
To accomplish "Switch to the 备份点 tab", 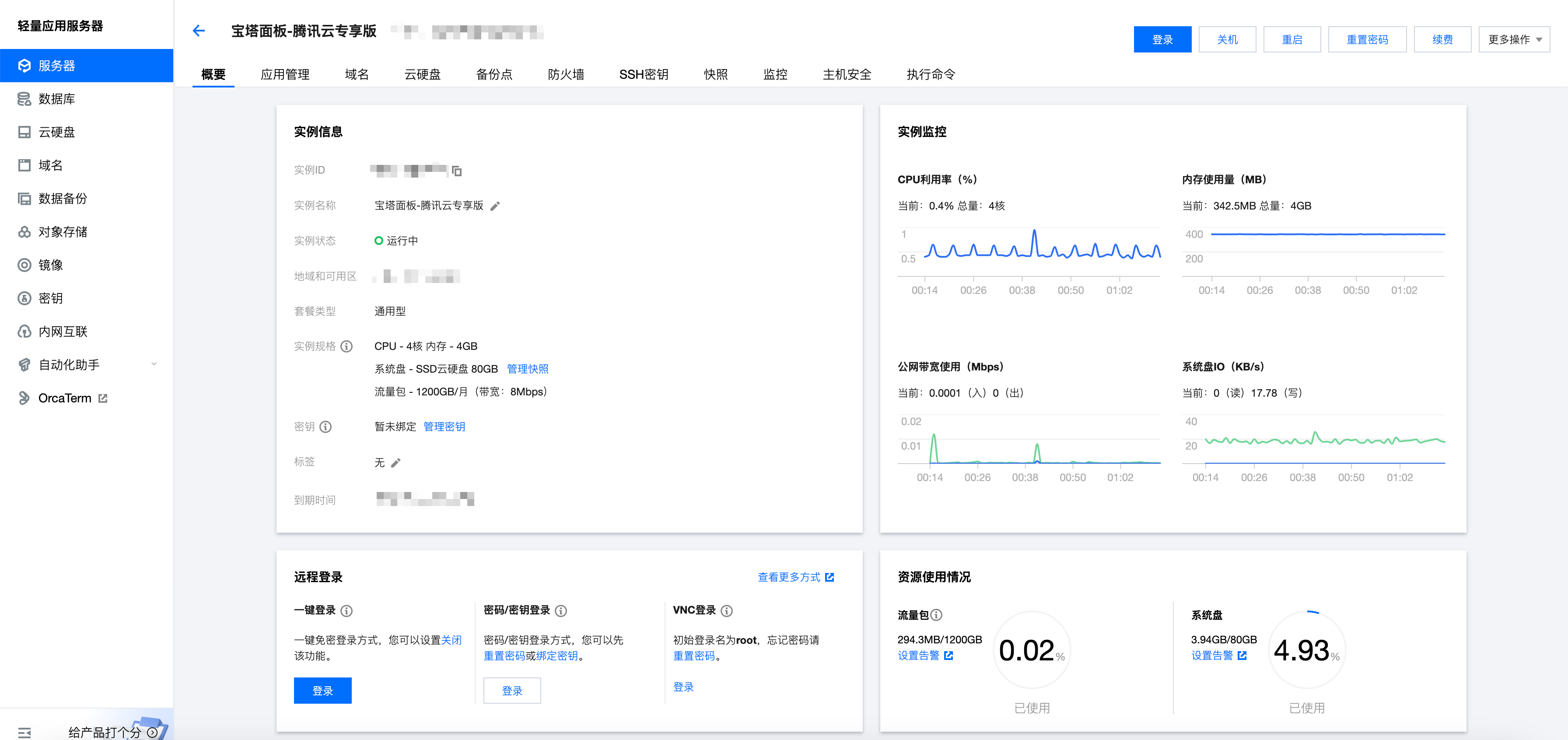I will (x=494, y=74).
